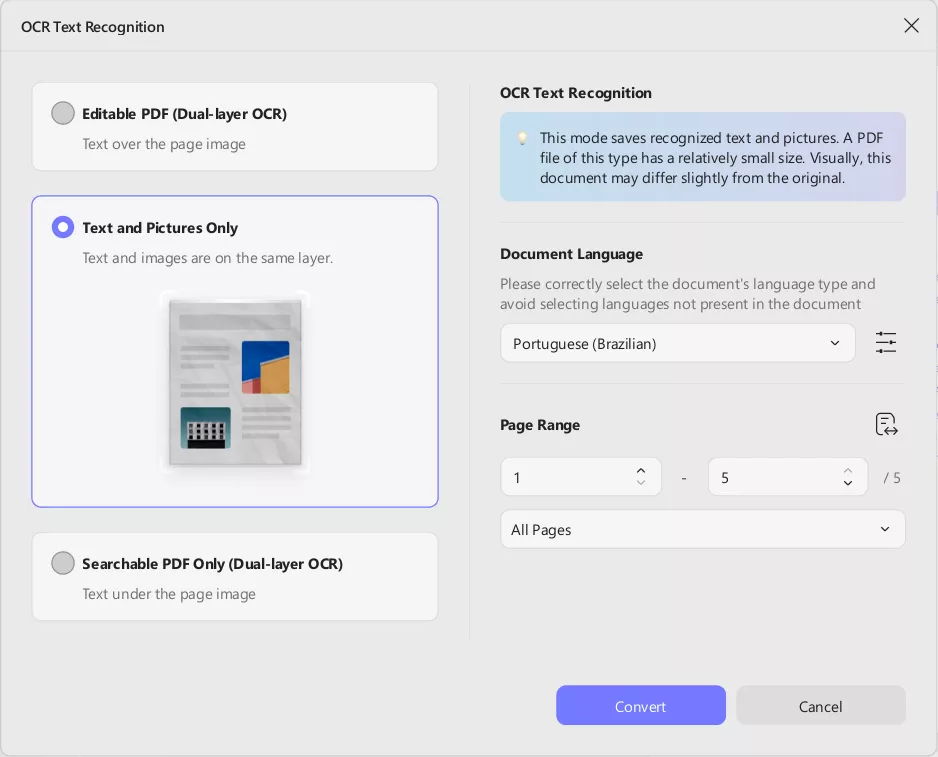938x757 pixels.
Task: Click the Convert button
Action: (x=641, y=706)
